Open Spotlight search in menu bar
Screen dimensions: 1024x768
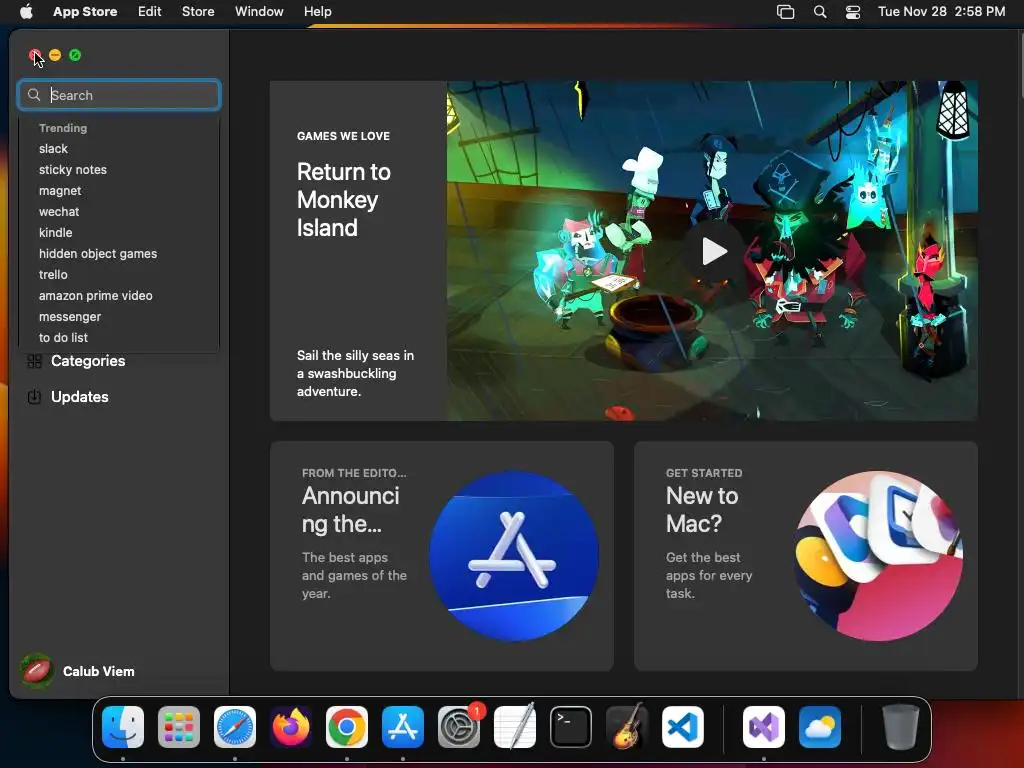click(x=820, y=11)
